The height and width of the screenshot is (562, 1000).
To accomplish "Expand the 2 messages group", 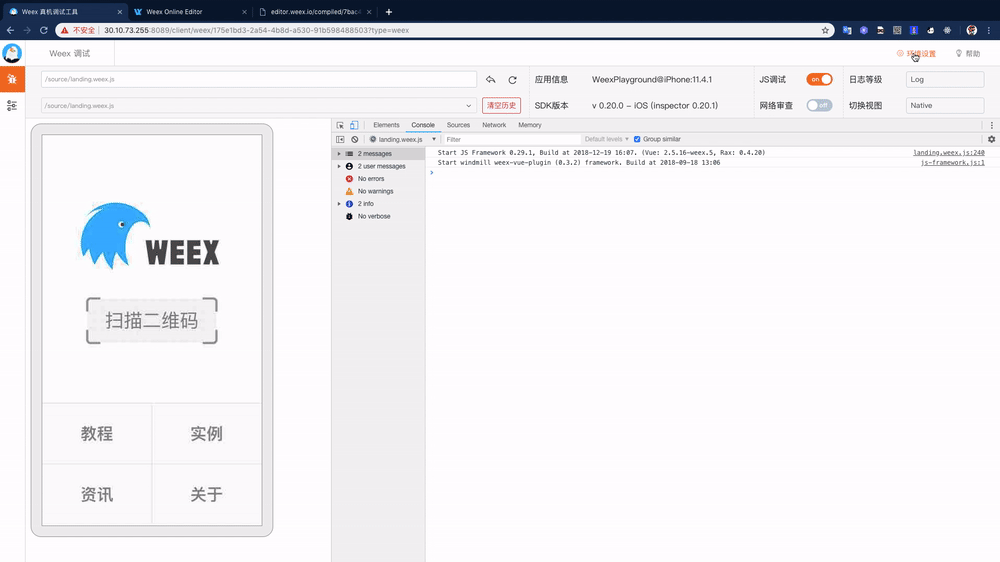I will 339,154.
